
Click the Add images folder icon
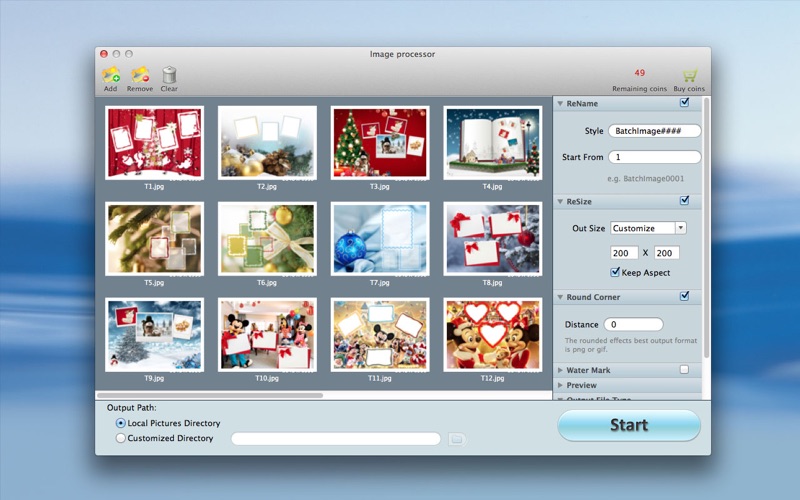111,76
